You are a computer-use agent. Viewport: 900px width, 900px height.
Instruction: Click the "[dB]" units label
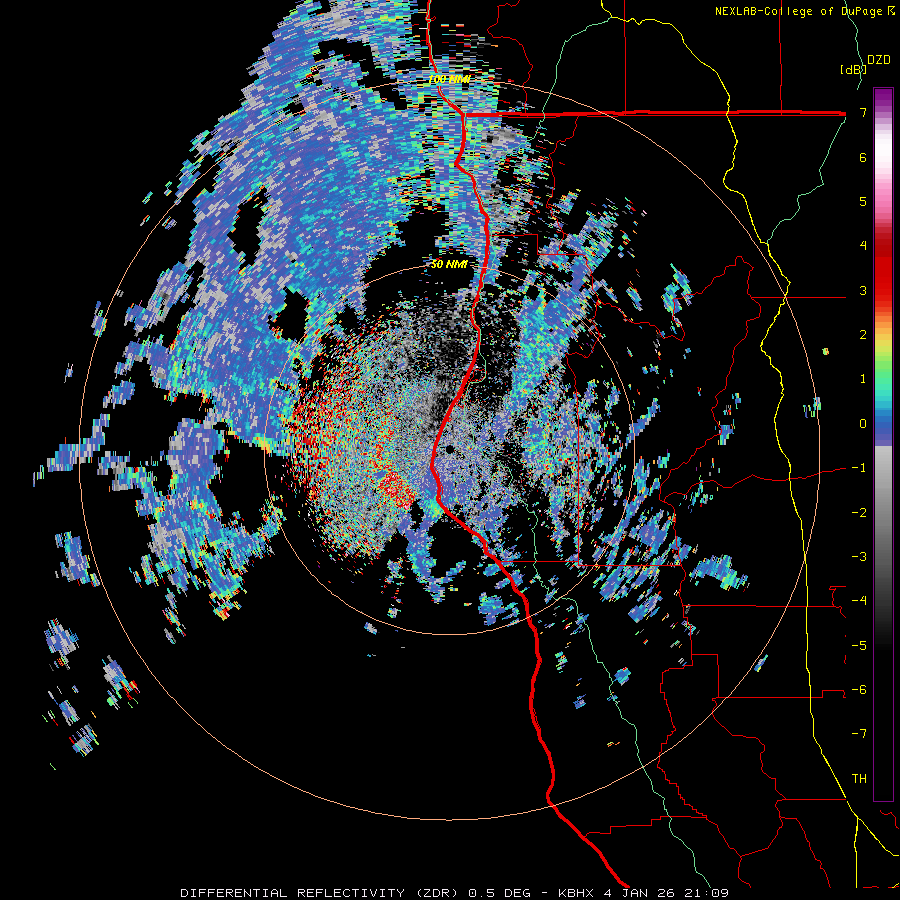click(852, 69)
